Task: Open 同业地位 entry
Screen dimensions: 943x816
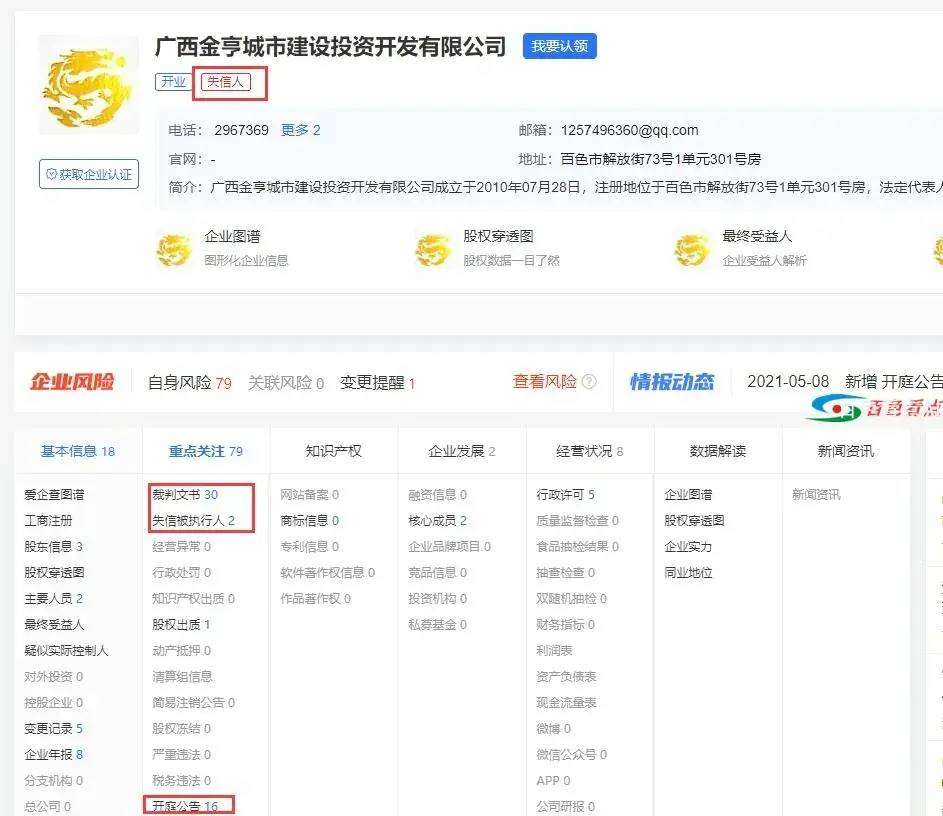Action: 688,572
